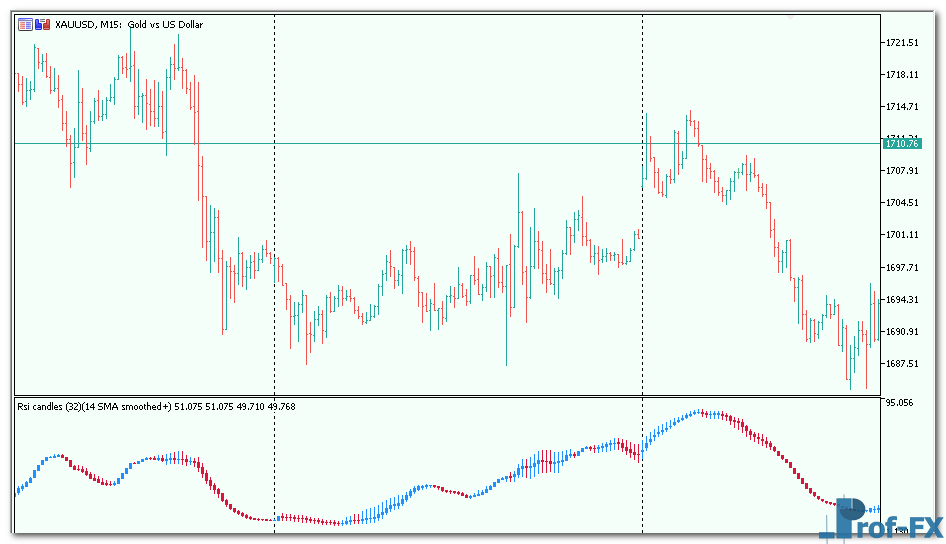Click the 1701.11 price axis label

902,235
